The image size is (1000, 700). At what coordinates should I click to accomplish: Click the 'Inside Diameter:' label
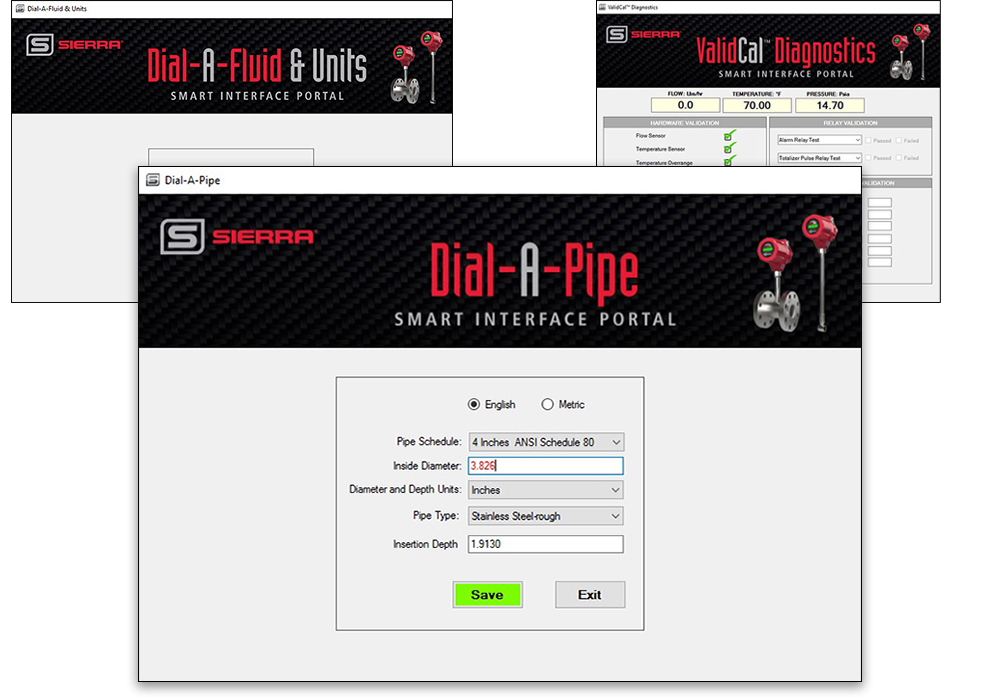[427, 466]
